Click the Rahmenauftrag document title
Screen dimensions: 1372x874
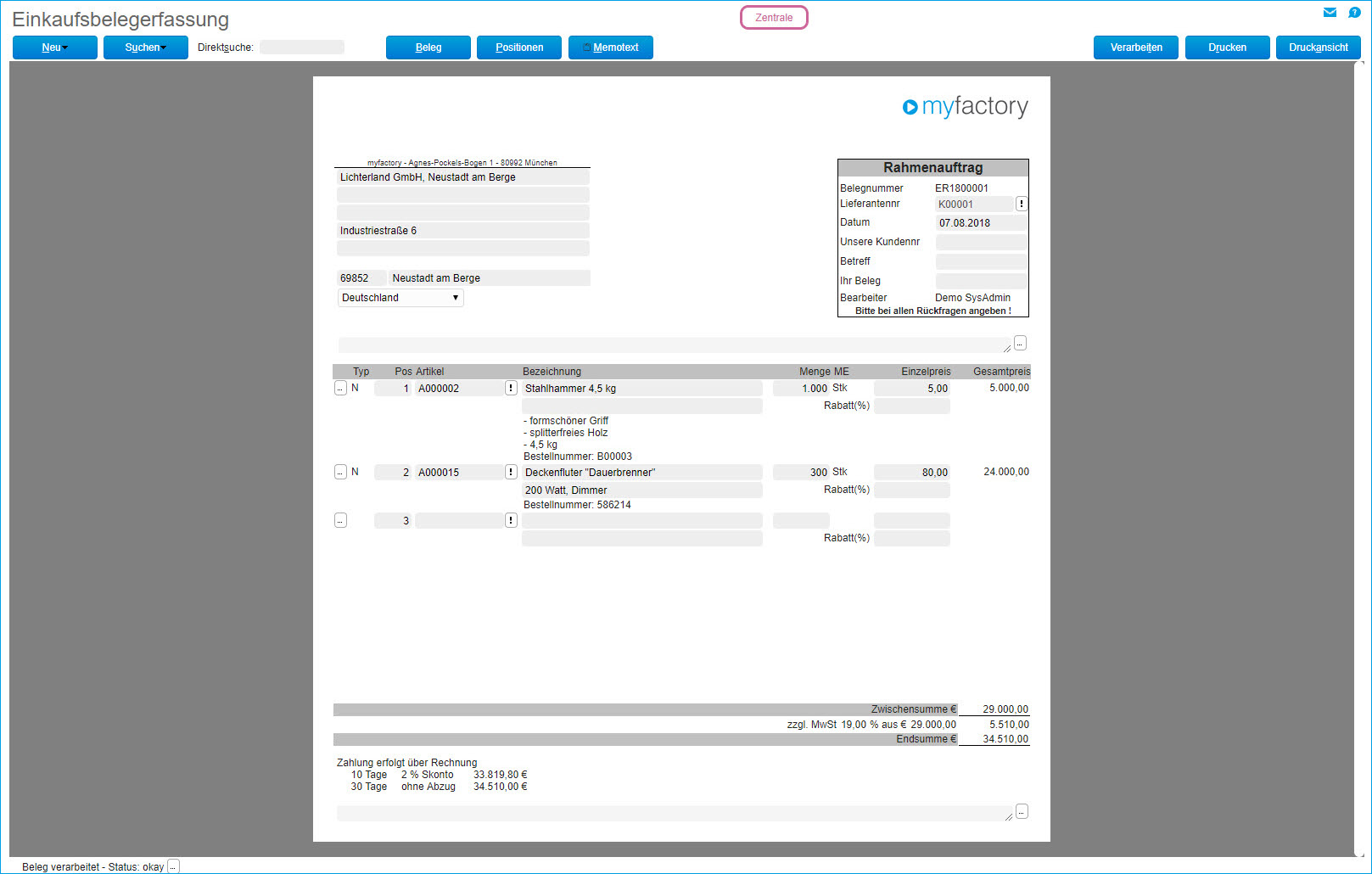point(933,168)
